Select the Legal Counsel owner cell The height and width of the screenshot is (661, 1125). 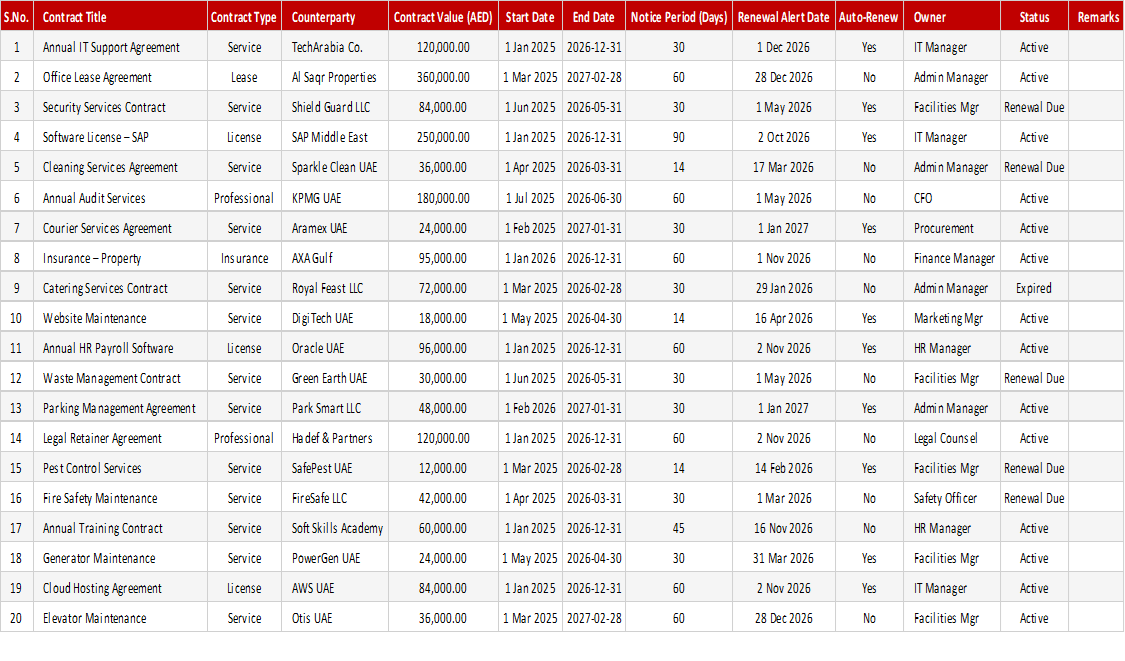coord(952,439)
